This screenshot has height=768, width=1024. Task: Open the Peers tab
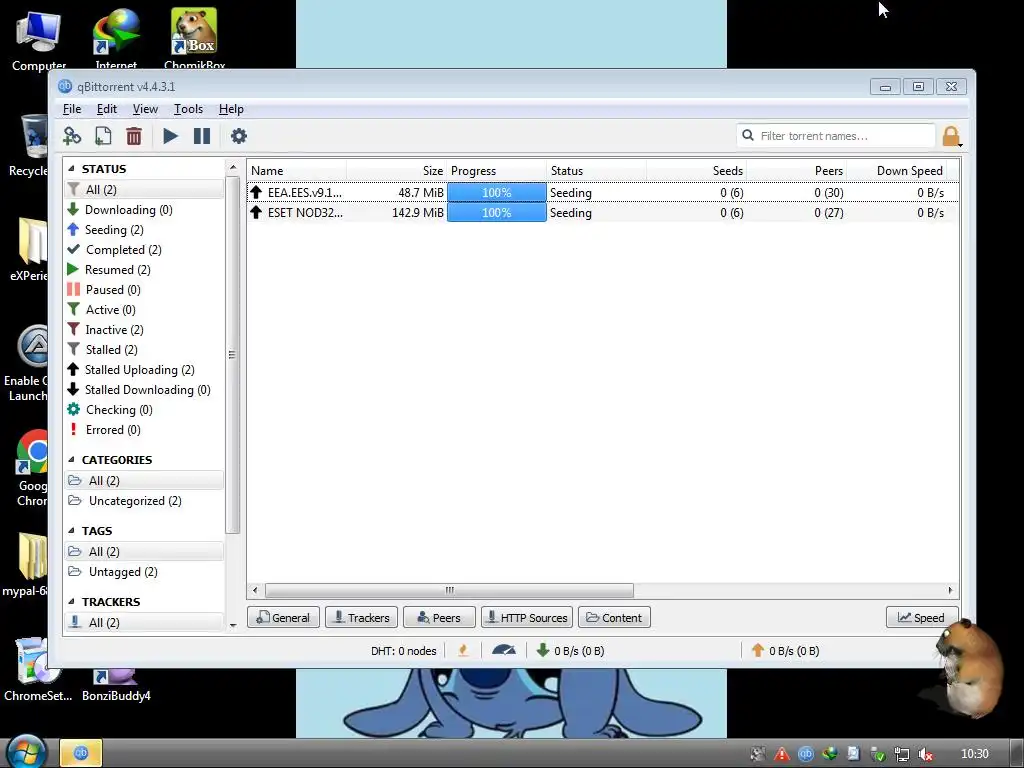coord(439,618)
